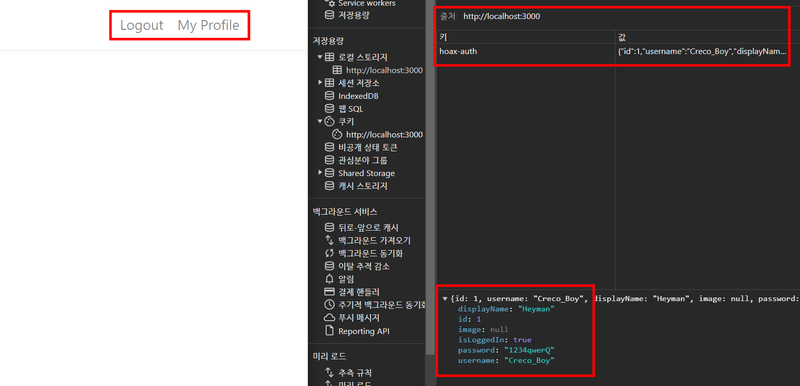Click the 세션 저장소 table icon
The image size is (800, 386).
(330, 83)
